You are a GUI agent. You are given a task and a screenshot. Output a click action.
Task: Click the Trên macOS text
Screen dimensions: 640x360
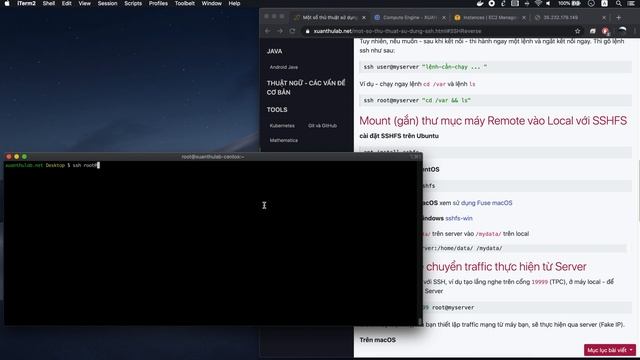coord(378,340)
